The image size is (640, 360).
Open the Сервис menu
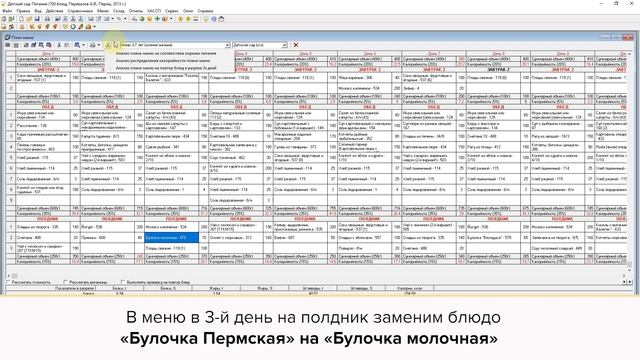[x=172, y=11]
